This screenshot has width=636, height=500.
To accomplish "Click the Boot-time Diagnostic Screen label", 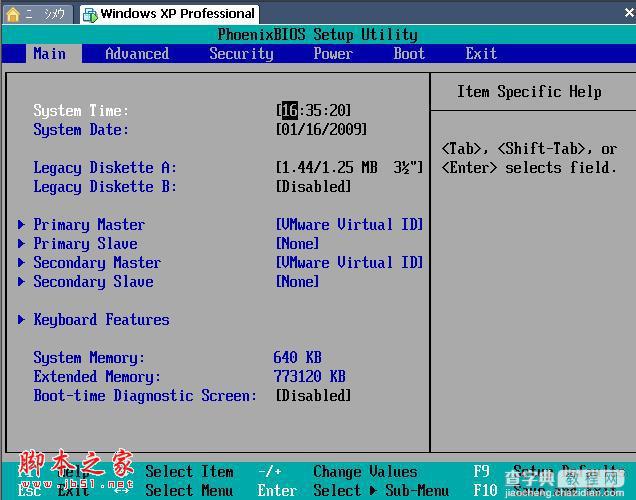I will click(x=145, y=396).
